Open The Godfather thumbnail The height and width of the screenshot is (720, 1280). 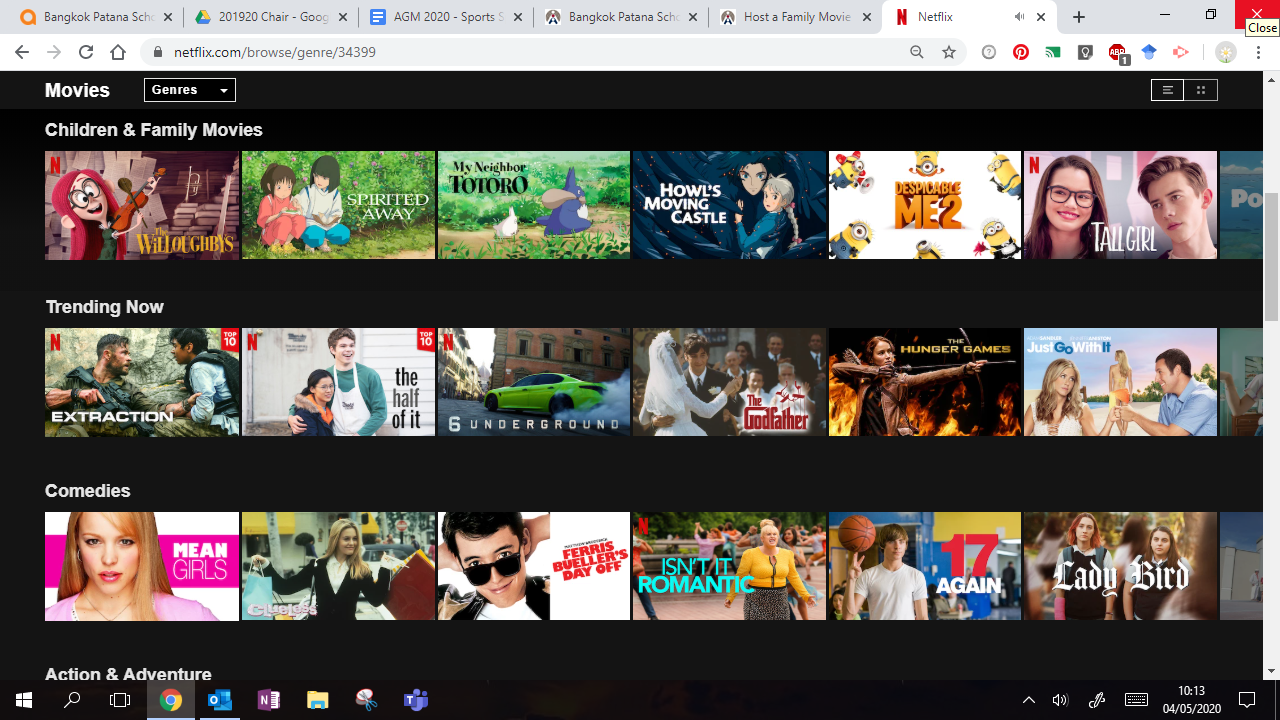pyautogui.click(x=730, y=382)
